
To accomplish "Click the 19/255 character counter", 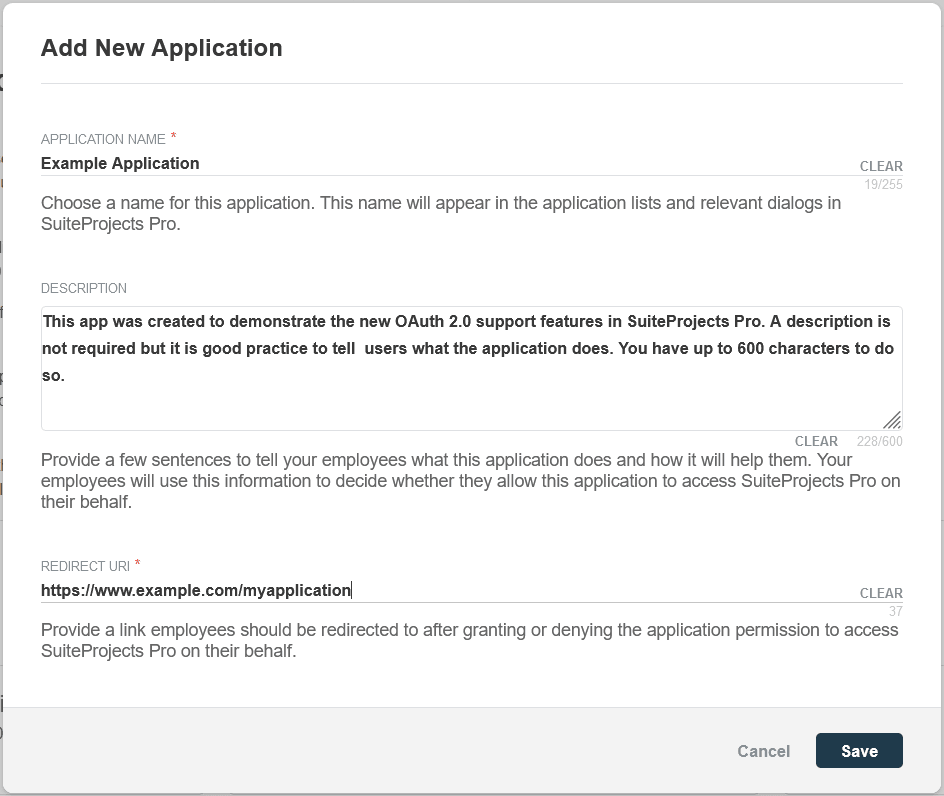I will point(884,184).
